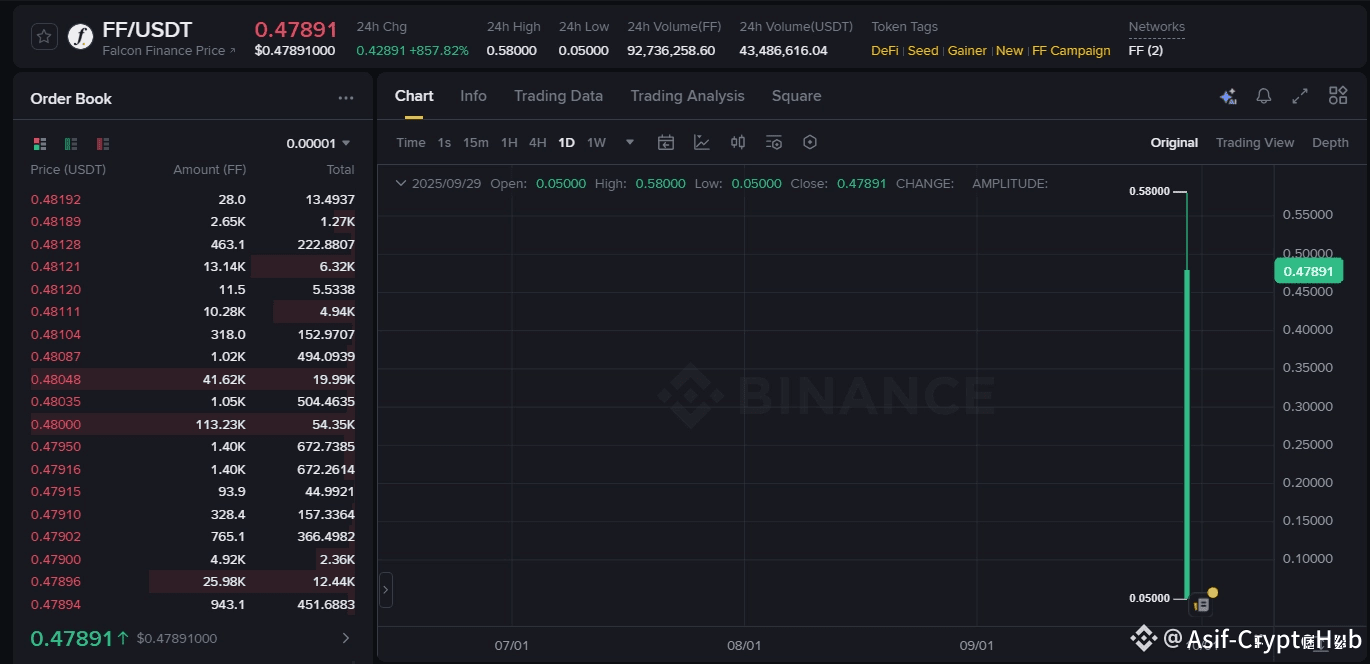1370x664 pixels.
Task: Open the go-to-date calendar icon
Action: coord(666,142)
